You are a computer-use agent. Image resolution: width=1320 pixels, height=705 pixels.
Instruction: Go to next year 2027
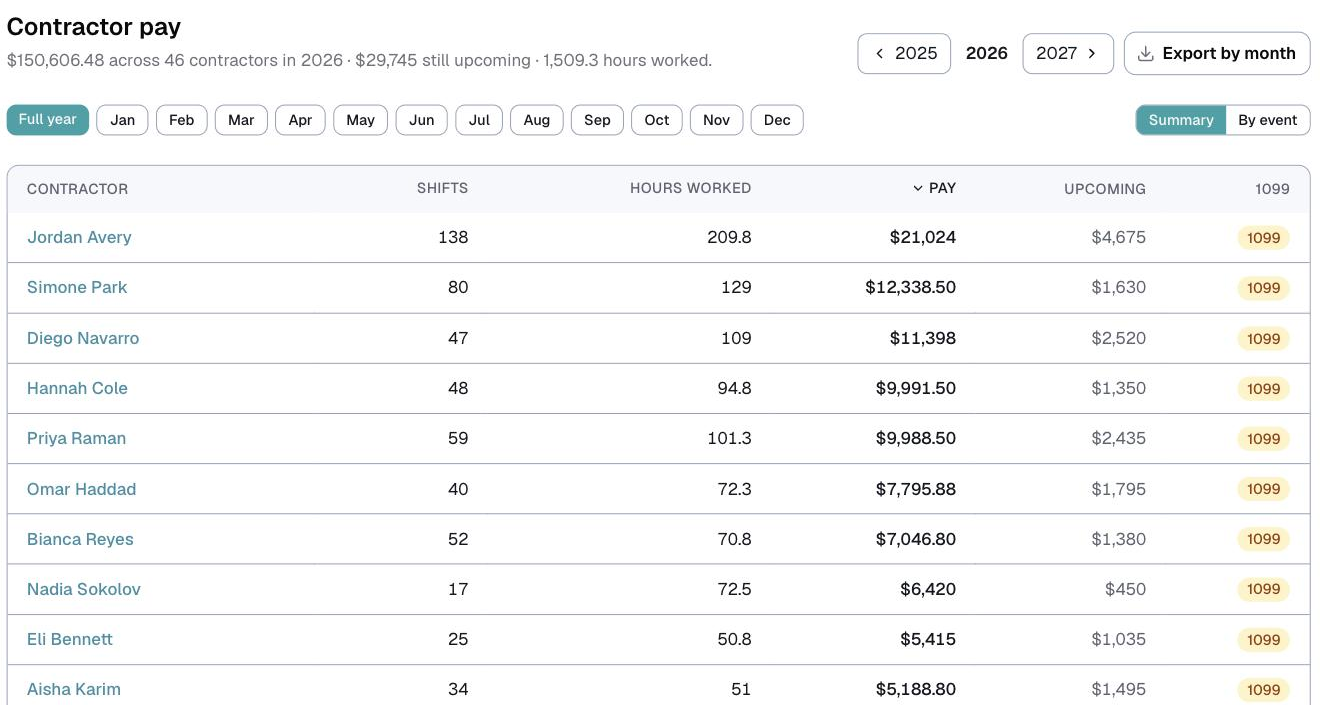coord(1068,54)
